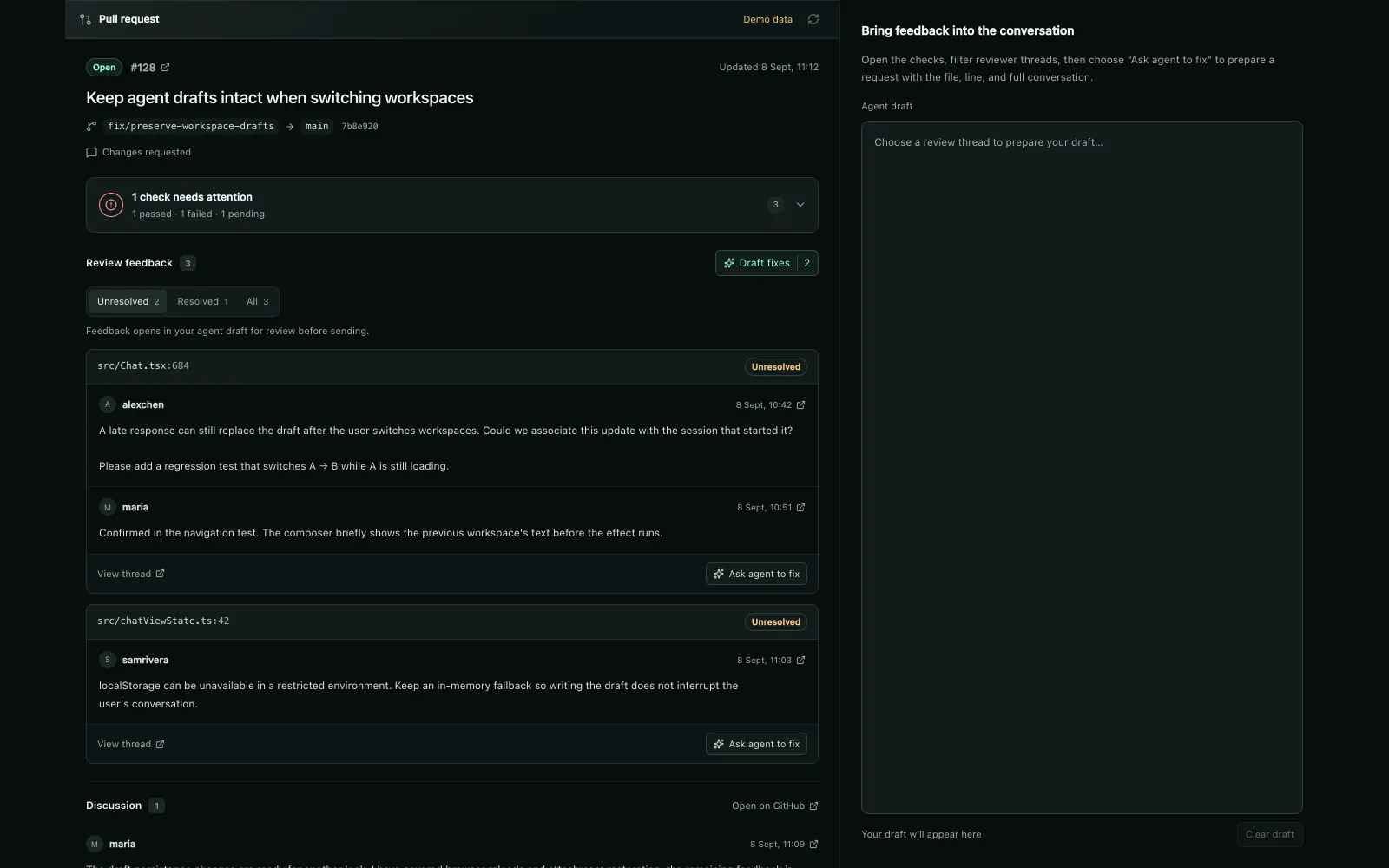Switch to the Unresolved tab
The width and height of the screenshot is (1389, 868).
pyautogui.click(x=128, y=301)
